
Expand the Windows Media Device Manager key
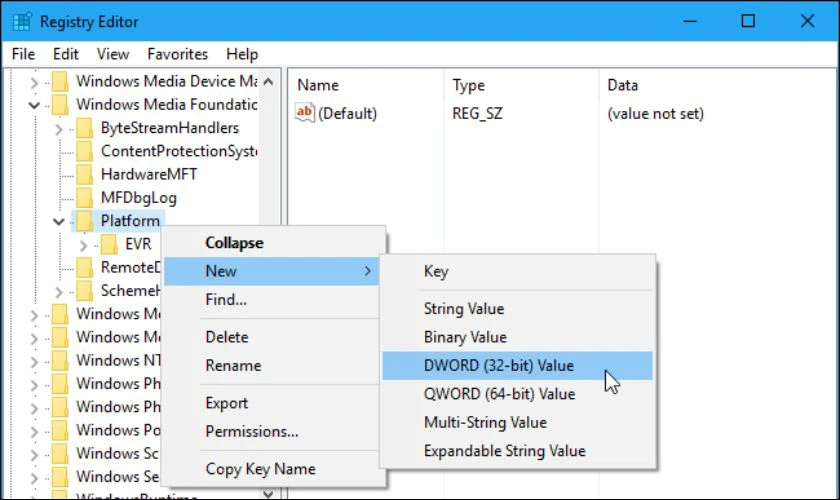click(34, 83)
